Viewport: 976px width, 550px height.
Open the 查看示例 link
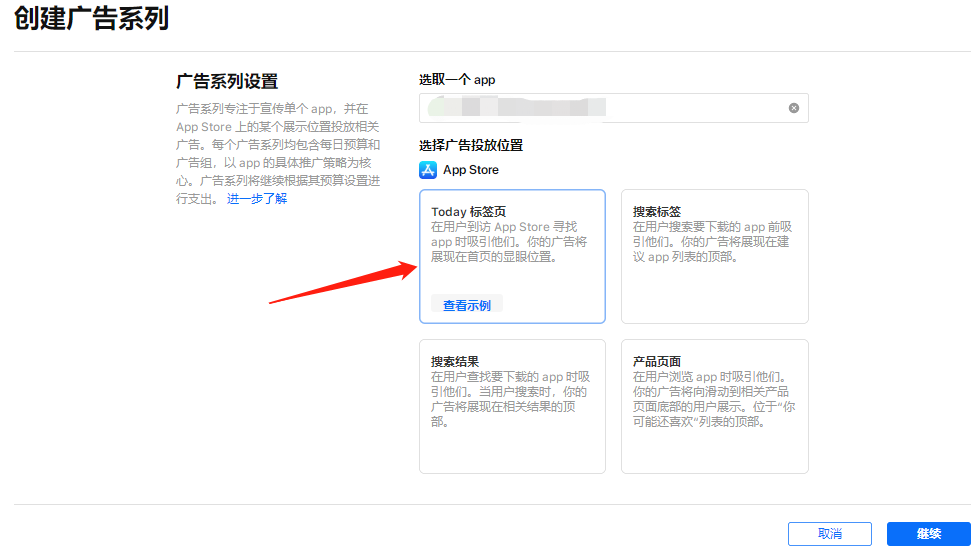[x=467, y=305]
